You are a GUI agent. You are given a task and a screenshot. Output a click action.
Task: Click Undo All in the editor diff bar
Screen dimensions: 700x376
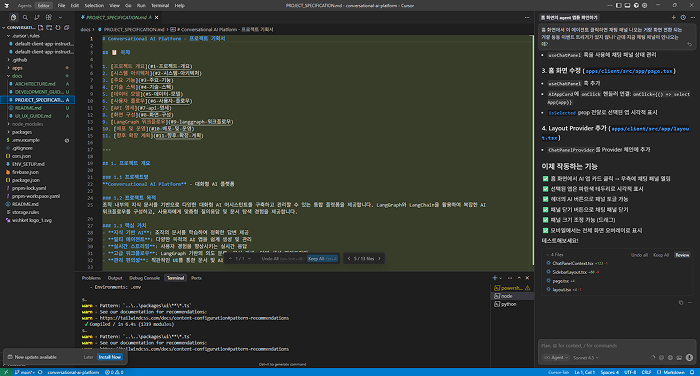[x=282, y=259]
